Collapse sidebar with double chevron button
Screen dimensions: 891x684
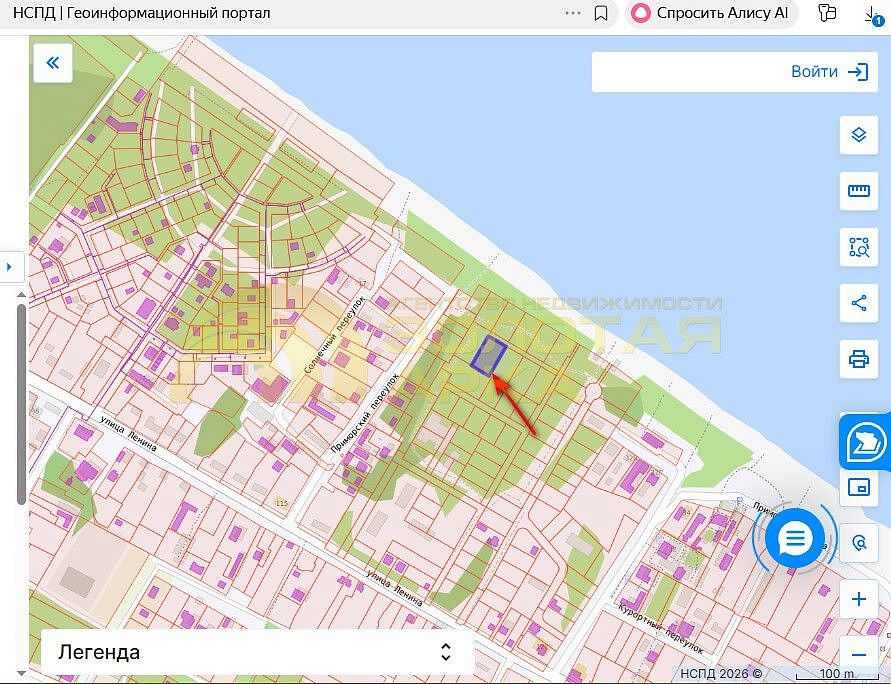coord(53,63)
